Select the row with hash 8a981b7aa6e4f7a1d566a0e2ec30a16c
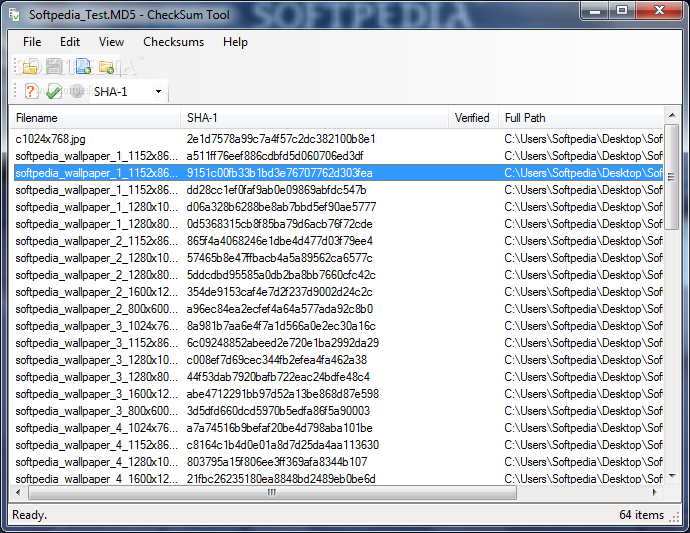Image resolution: width=690 pixels, height=533 pixels. [337, 326]
